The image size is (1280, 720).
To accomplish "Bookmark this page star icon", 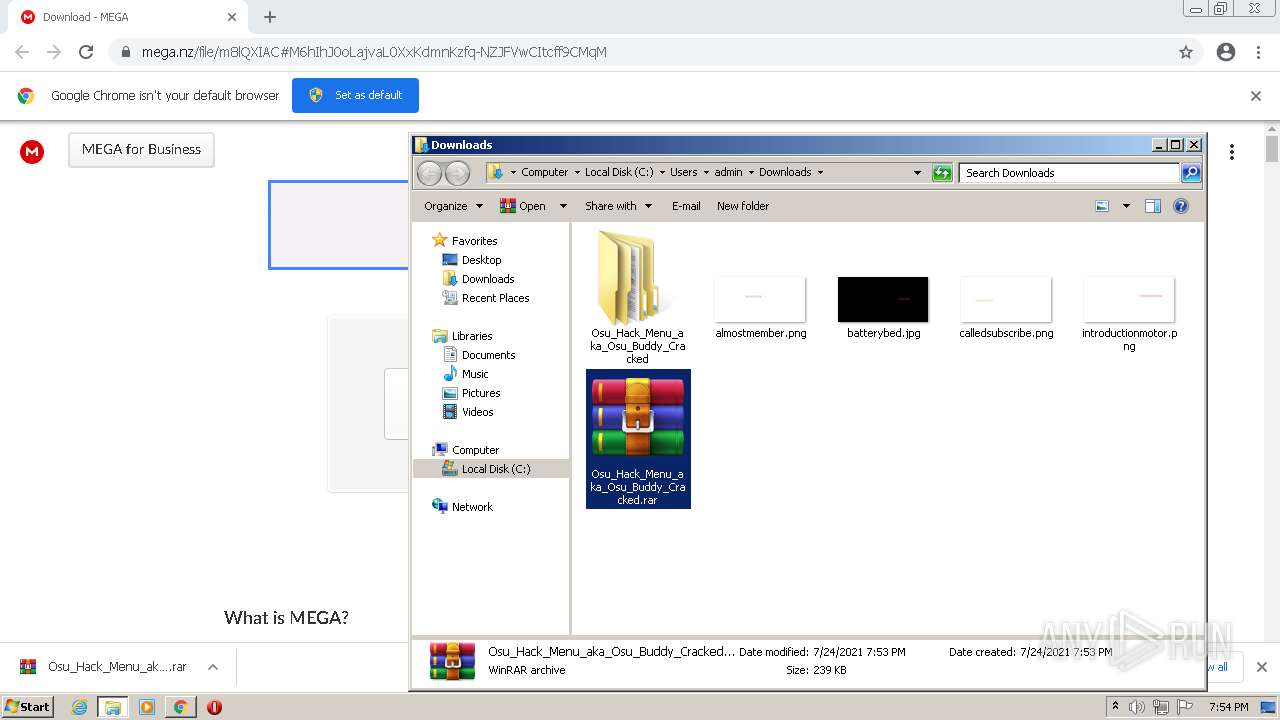I will pyautogui.click(x=1186, y=52).
